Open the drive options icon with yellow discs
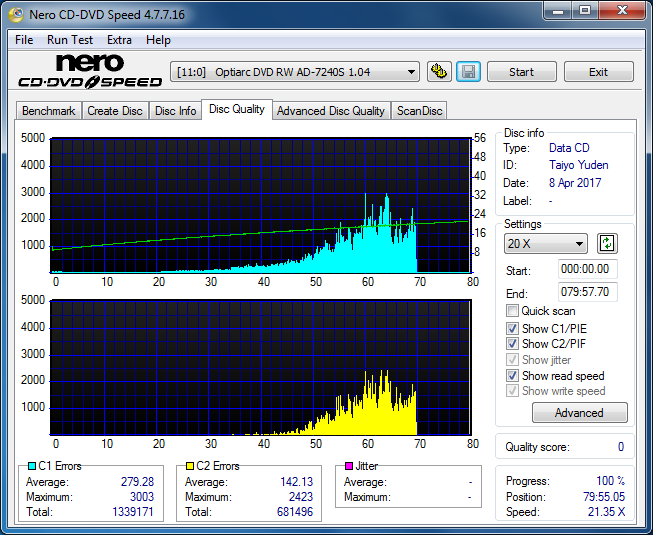The image size is (653, 535). tap(439, 72)
